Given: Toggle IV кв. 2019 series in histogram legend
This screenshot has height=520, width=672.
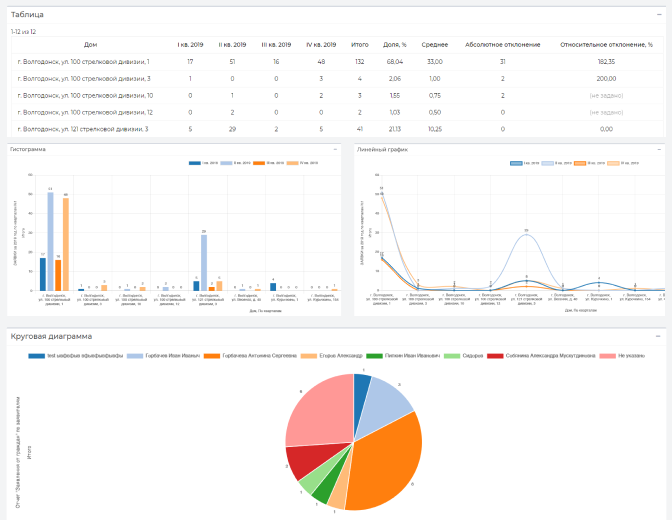Looking at the screenshot, I should point(302,163).
